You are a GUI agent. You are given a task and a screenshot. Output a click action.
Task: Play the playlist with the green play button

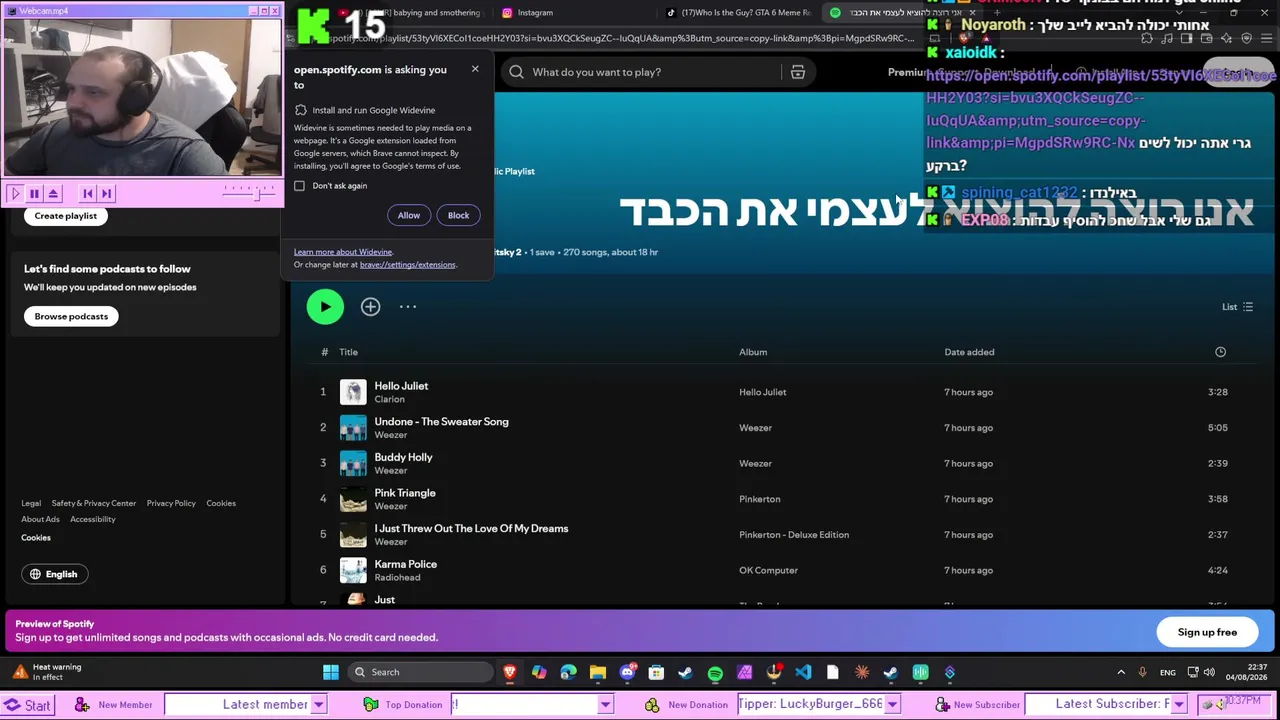click(325, 307)
